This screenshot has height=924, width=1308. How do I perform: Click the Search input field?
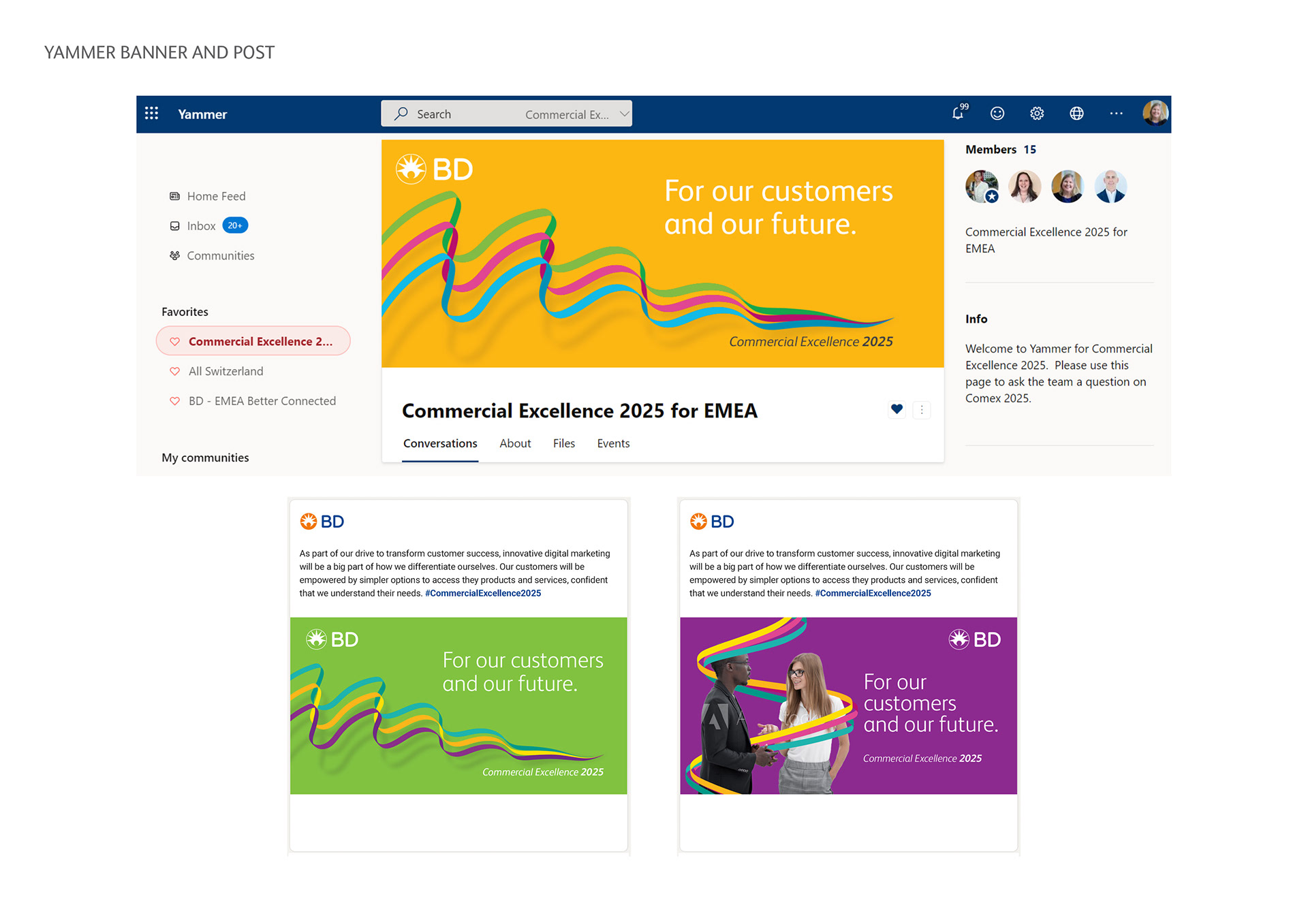pos(463,114)
